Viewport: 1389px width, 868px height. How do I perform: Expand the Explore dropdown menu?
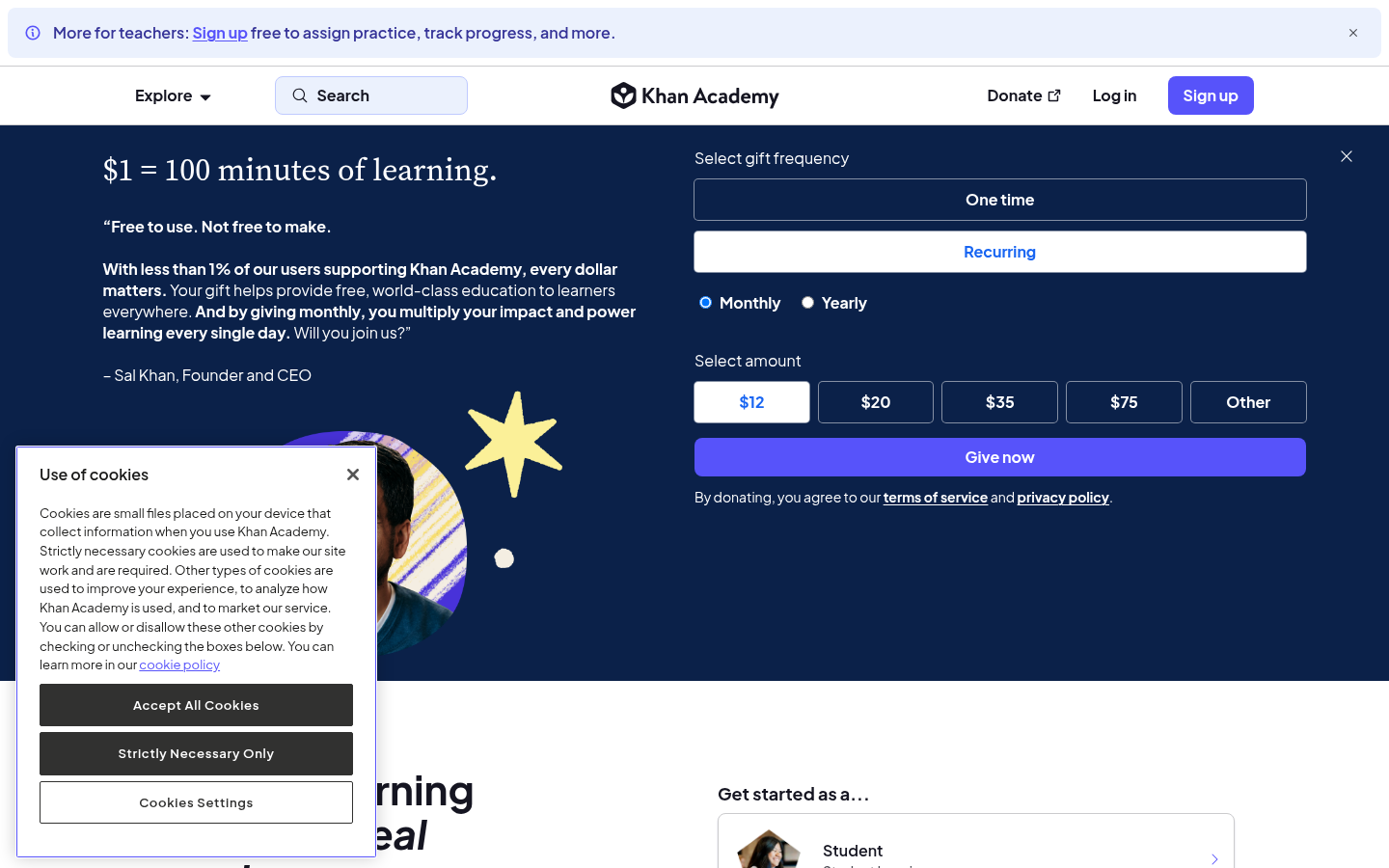click(x=173, y=95)
